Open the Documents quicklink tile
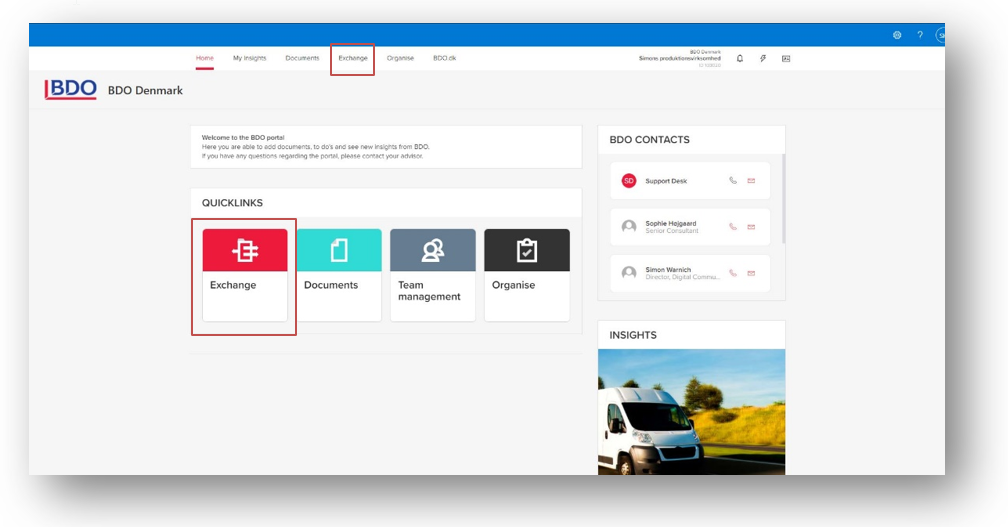Viewport: 1008px width, 527px height. pyautogui.click(x=339, y=275)
